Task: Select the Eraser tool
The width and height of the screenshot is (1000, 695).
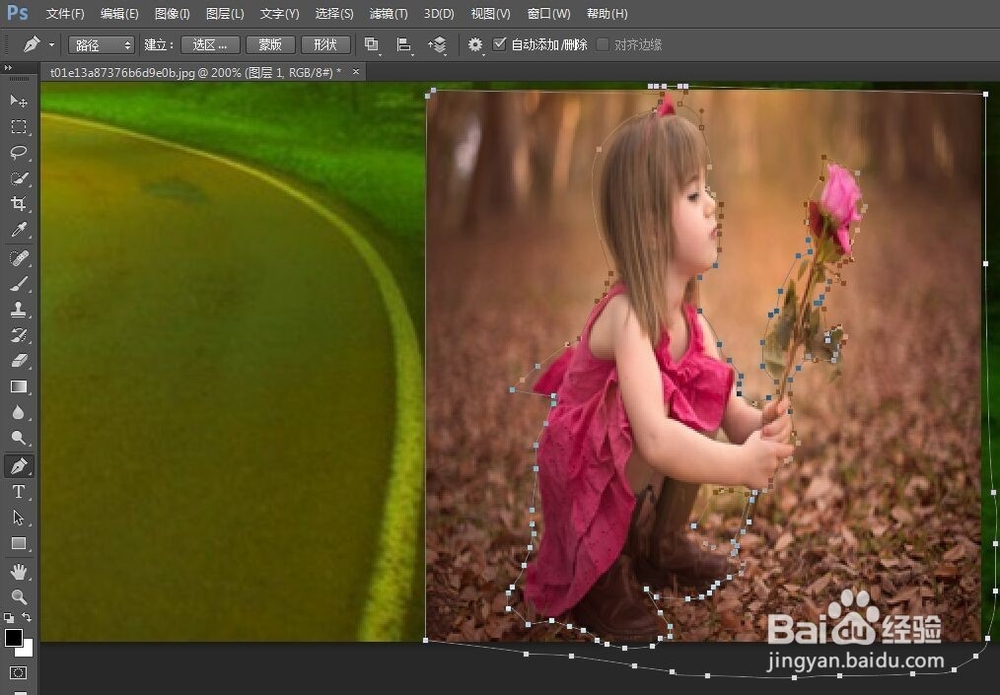Action: tap(18, 361)
